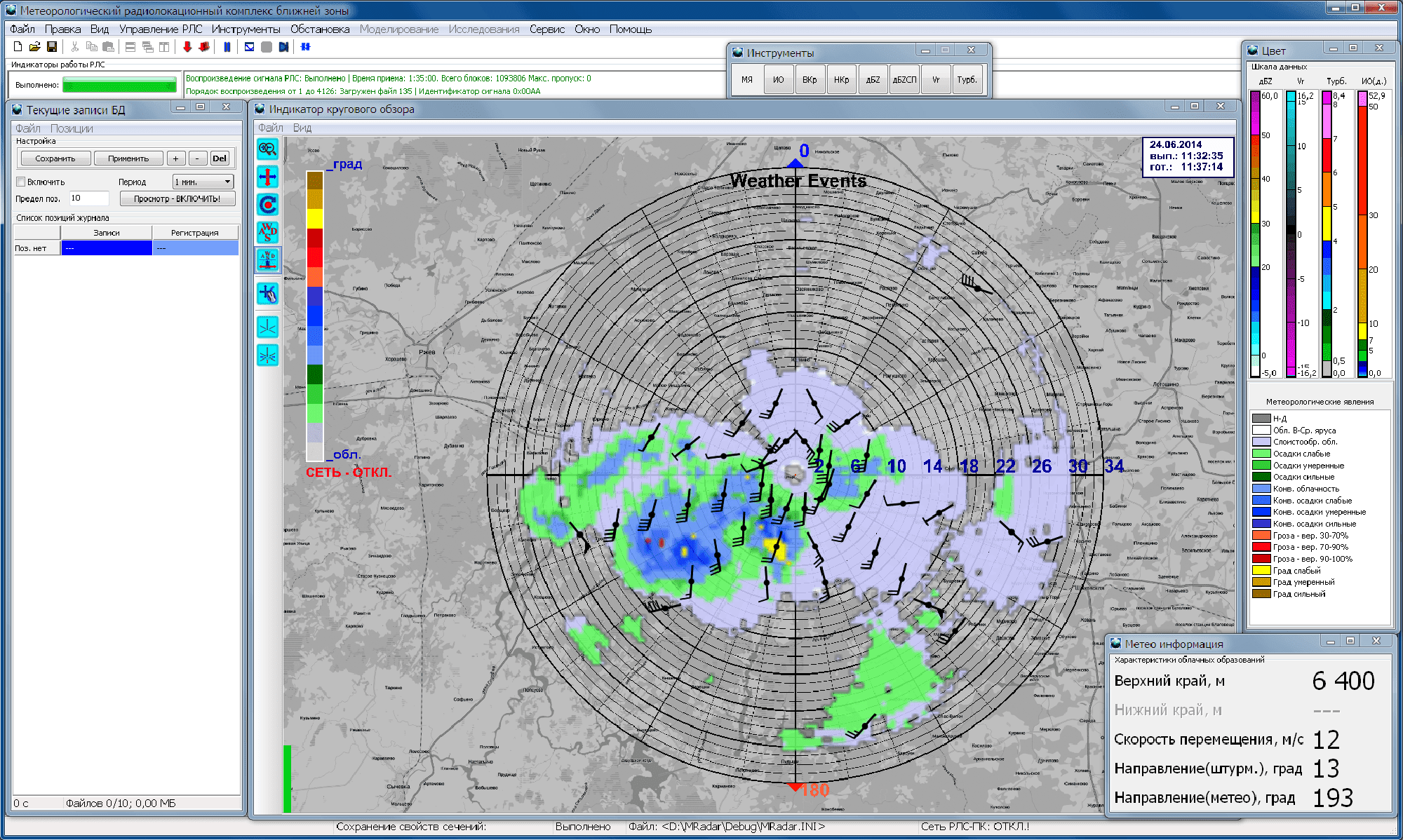
Task: Click the radial lines with marks tool icon
Action: point(268,355)
